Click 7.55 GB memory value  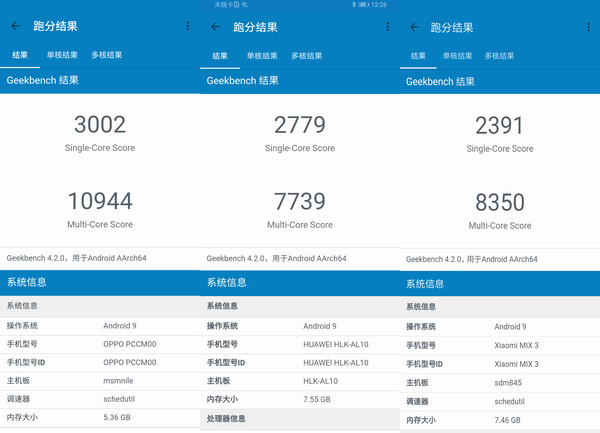[x=317, y=399]
